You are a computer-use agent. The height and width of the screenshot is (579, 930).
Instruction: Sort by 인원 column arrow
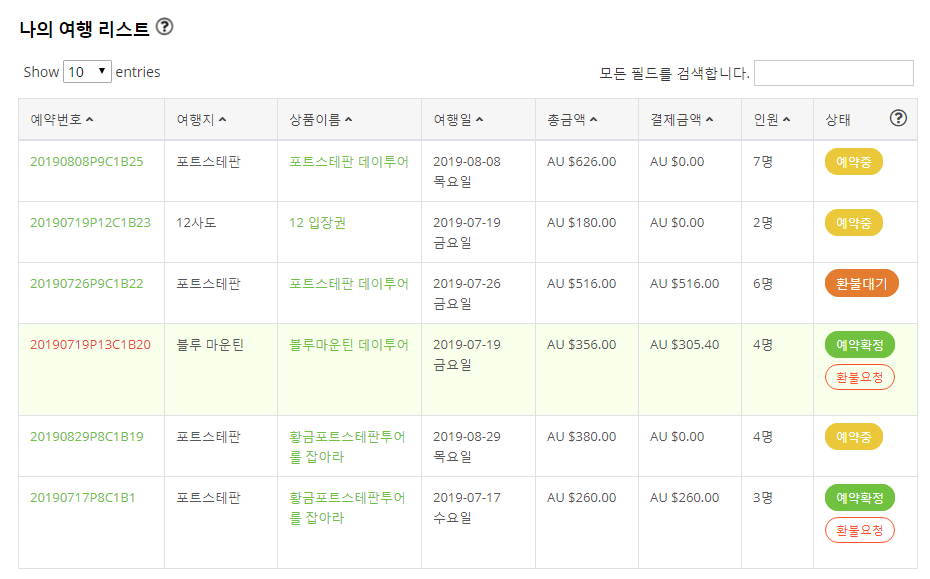click(x=786, y=119)
